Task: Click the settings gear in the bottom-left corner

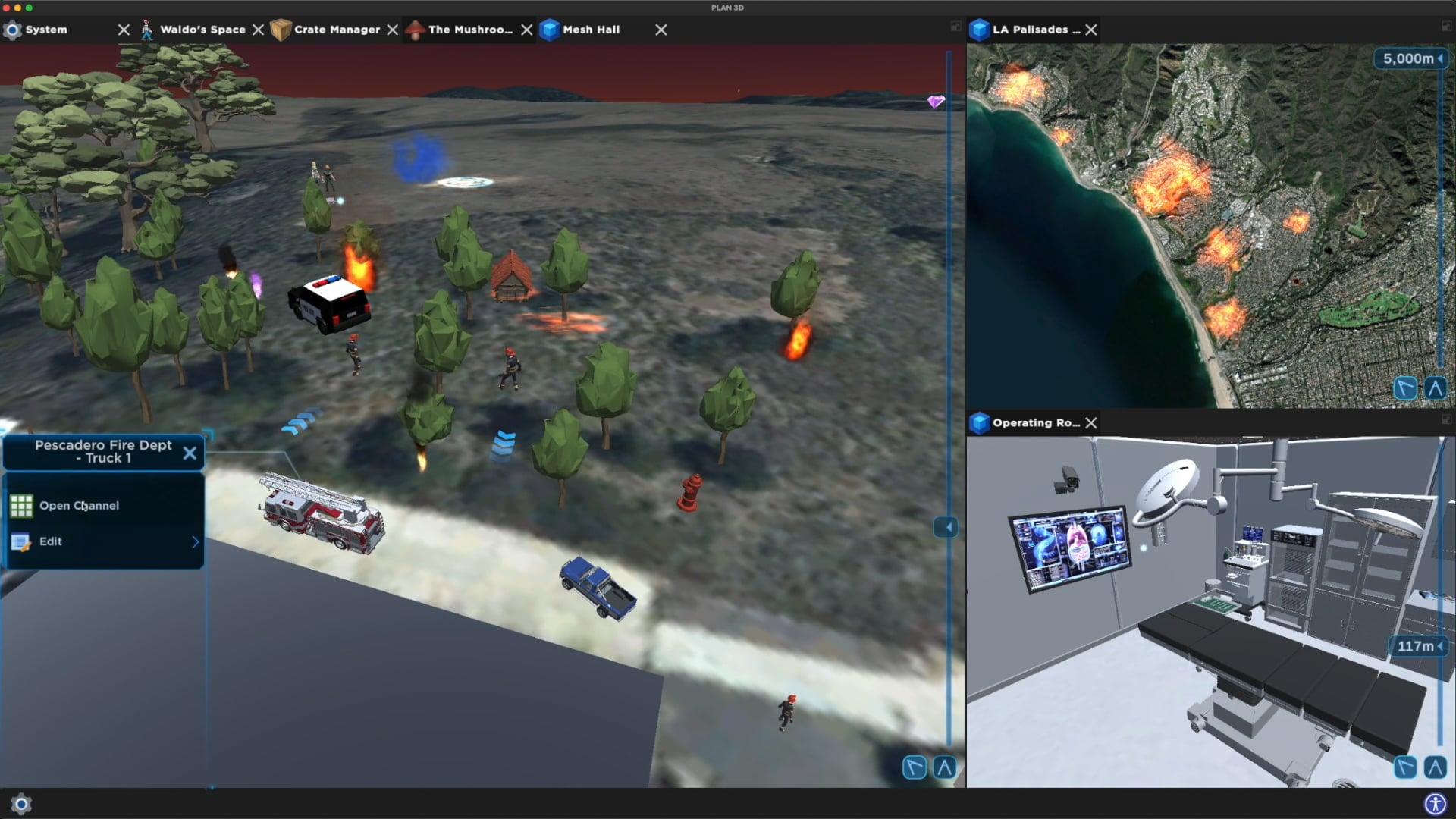Action: [21, 804]
